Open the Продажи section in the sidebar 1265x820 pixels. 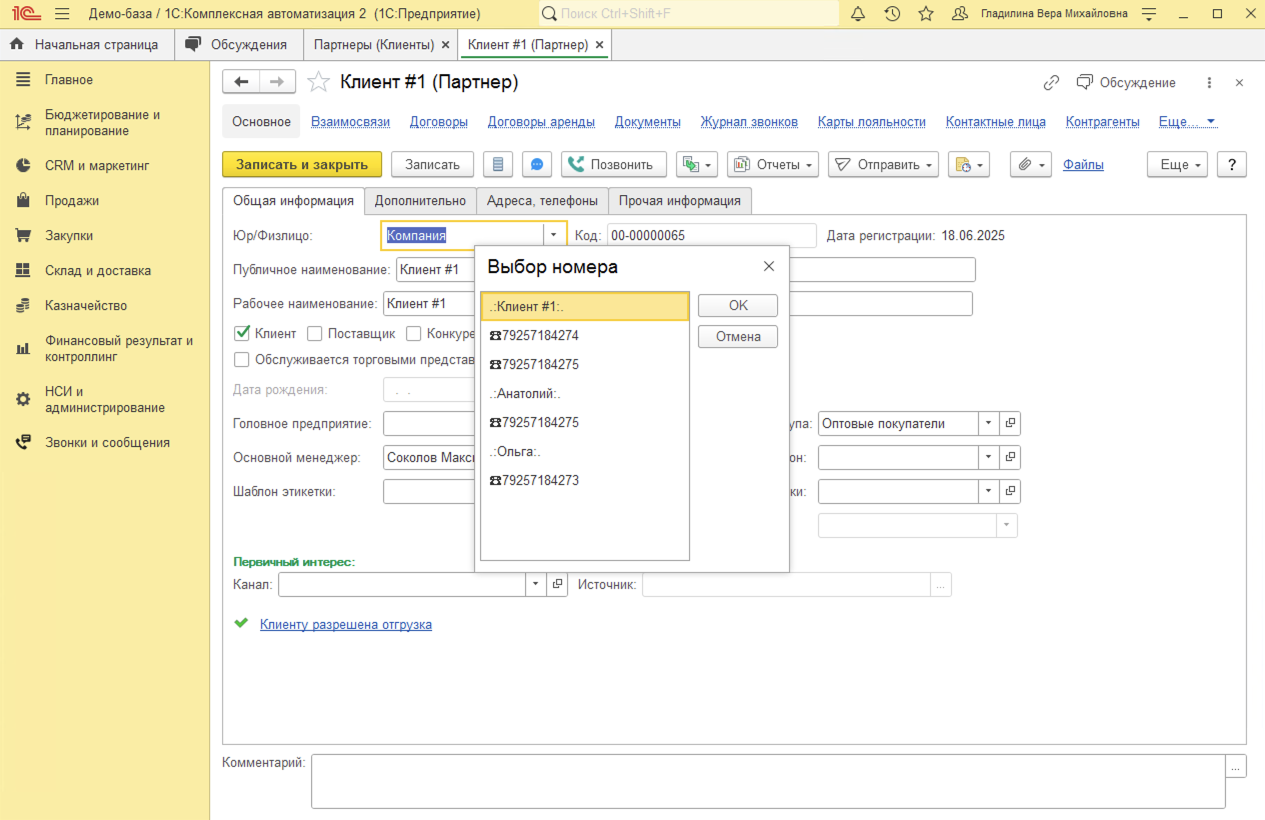[72, 201]
